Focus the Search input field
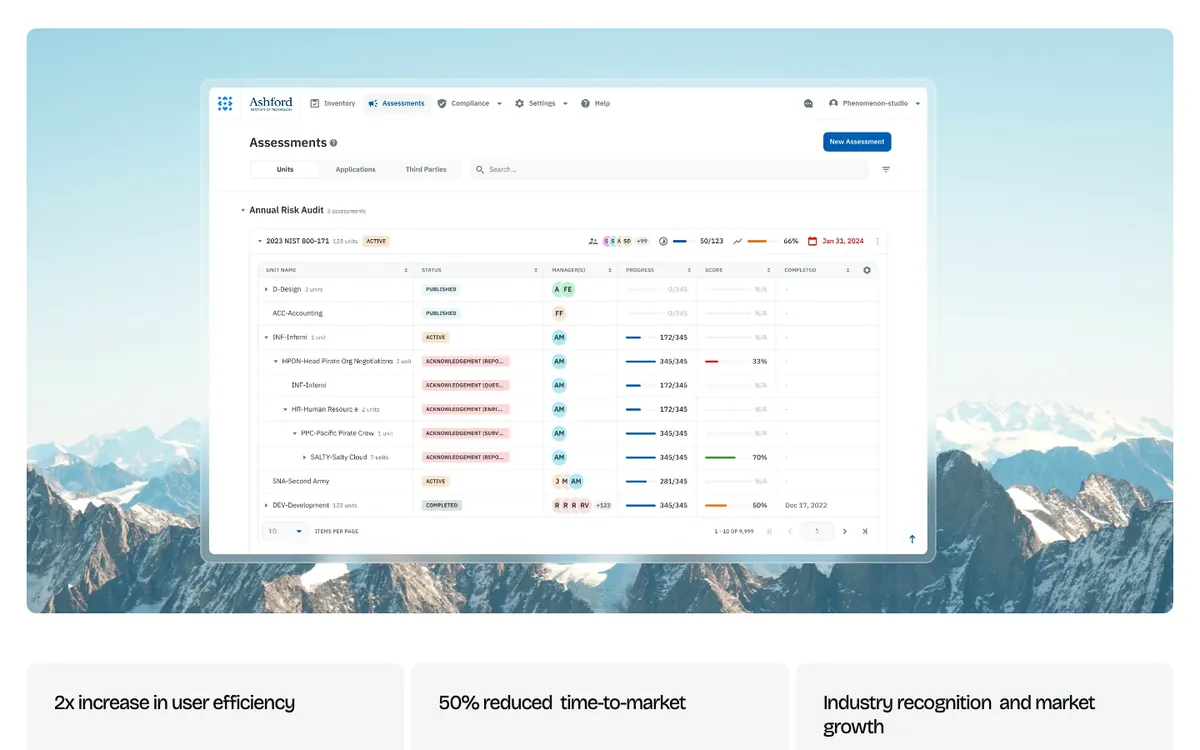This screenshot has height=750, width=1200. (x=670, y=170)
